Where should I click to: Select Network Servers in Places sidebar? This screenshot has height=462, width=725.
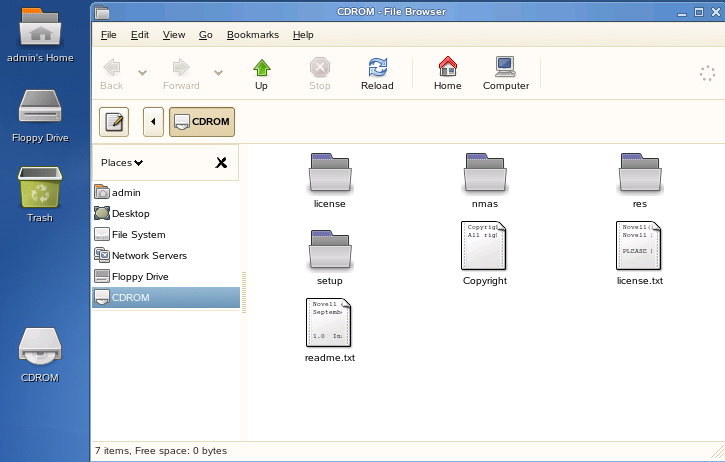(166, 255)
